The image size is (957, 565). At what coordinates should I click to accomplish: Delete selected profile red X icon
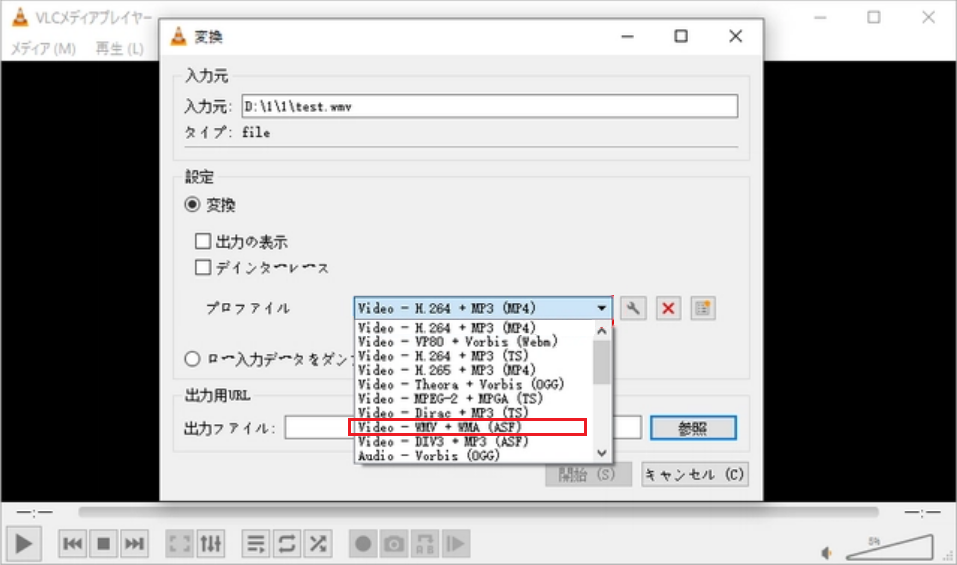pos(668,308)
